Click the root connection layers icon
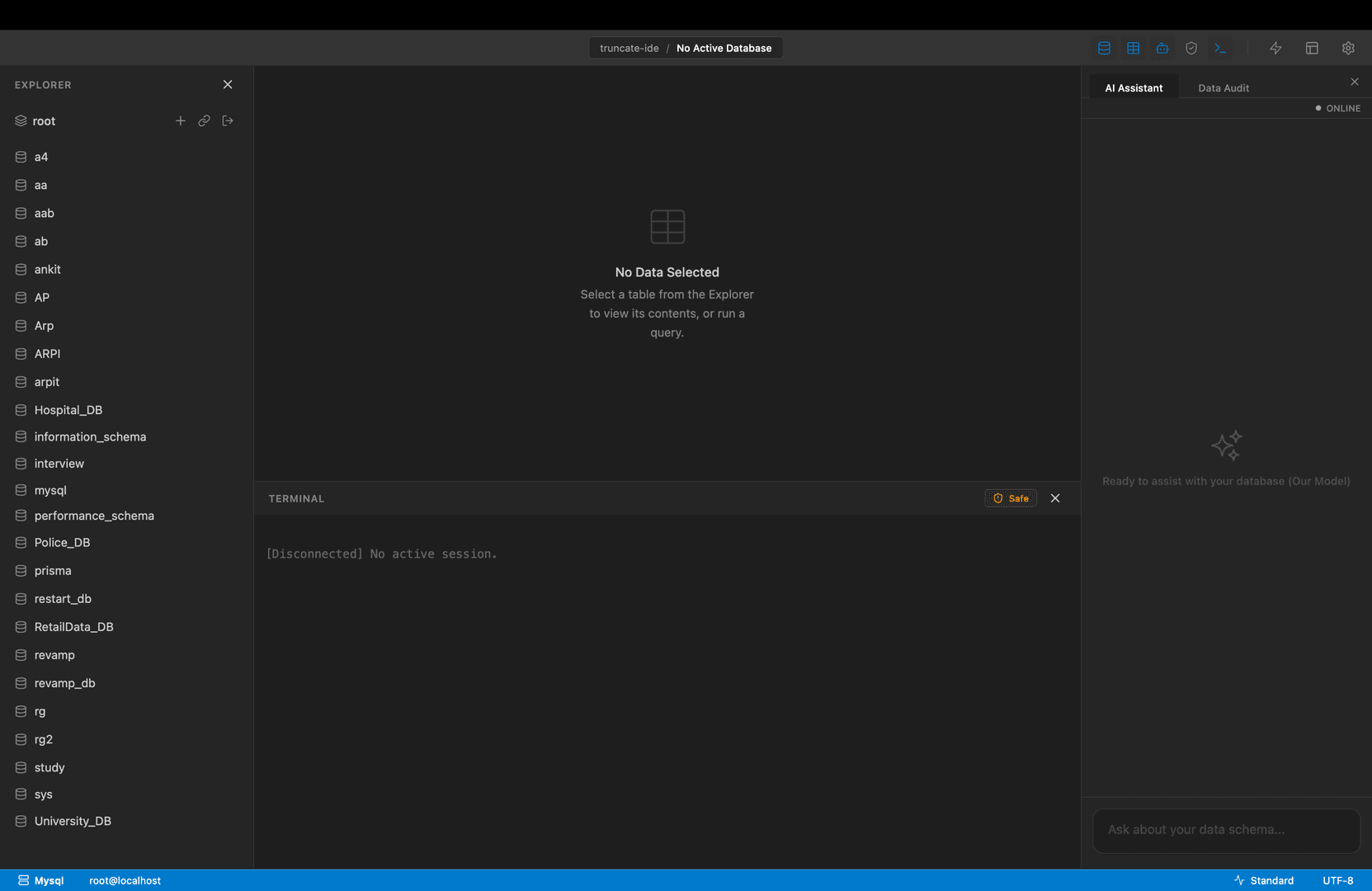The height and width of the screenshot is (891, 1372). point(21,120)
